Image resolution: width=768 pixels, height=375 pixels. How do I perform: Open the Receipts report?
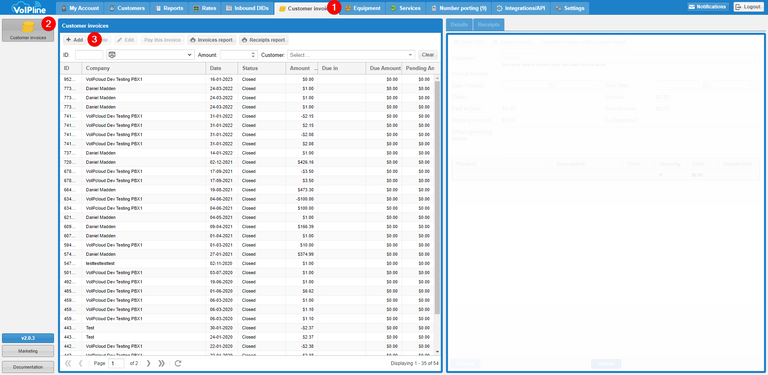(x=264, y=40)
